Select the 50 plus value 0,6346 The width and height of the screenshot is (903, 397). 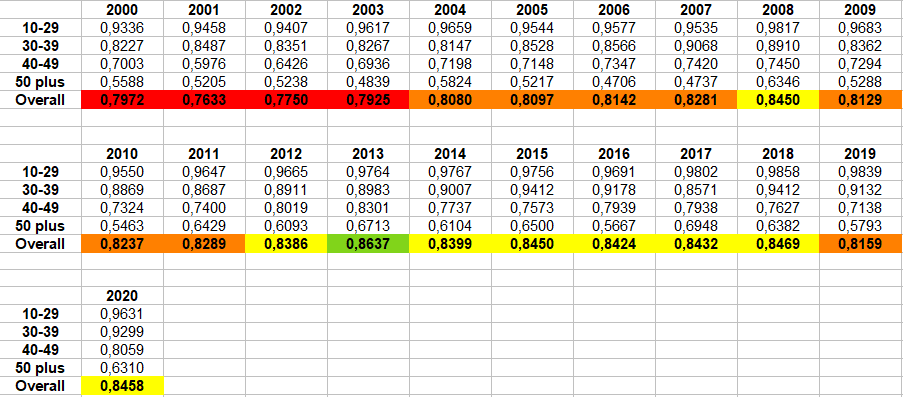point(777,82)
